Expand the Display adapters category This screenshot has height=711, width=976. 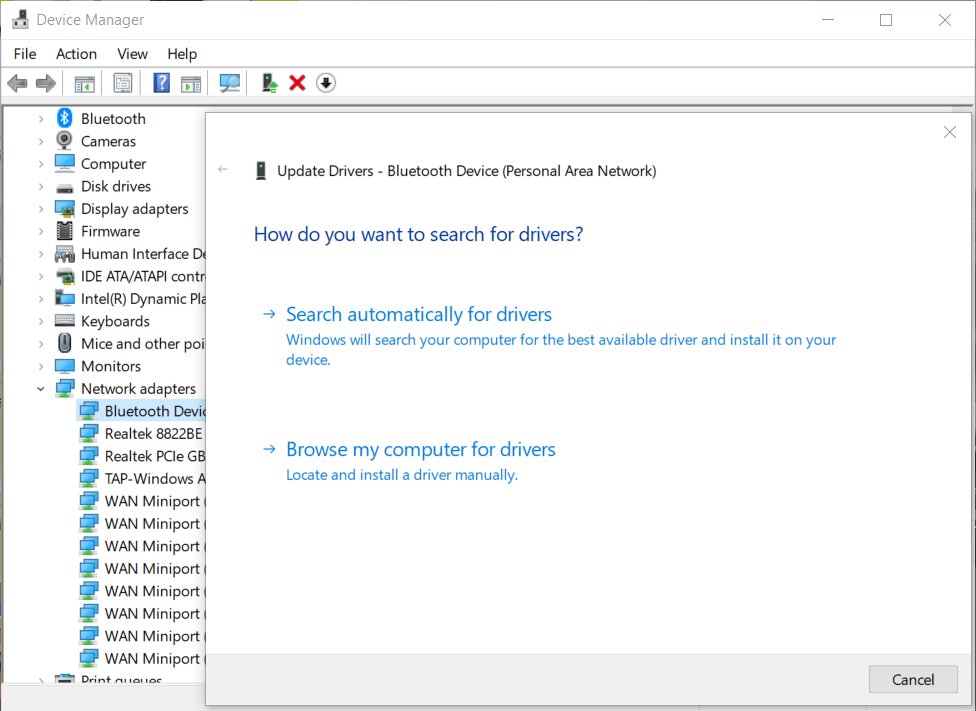pyautogui.click(x=42, y=208)
